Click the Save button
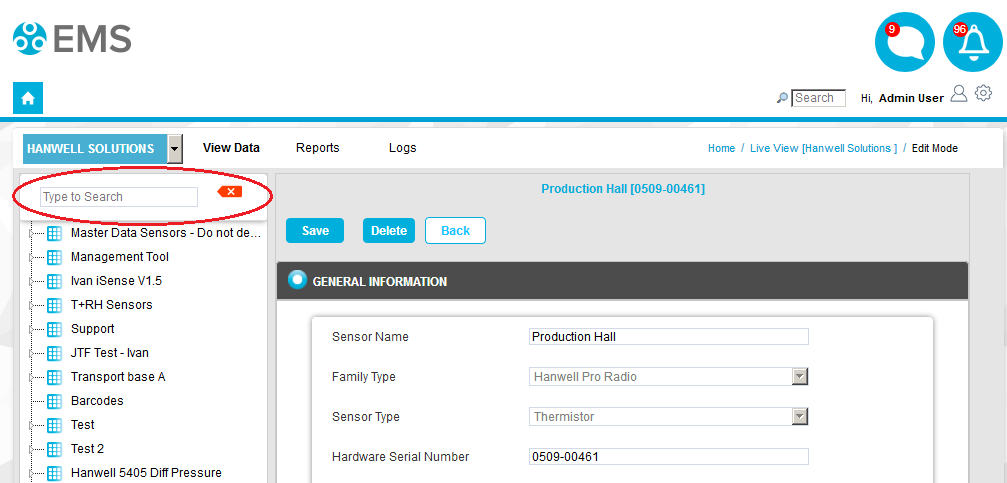 pyautogui.click(x=315, y=230)
